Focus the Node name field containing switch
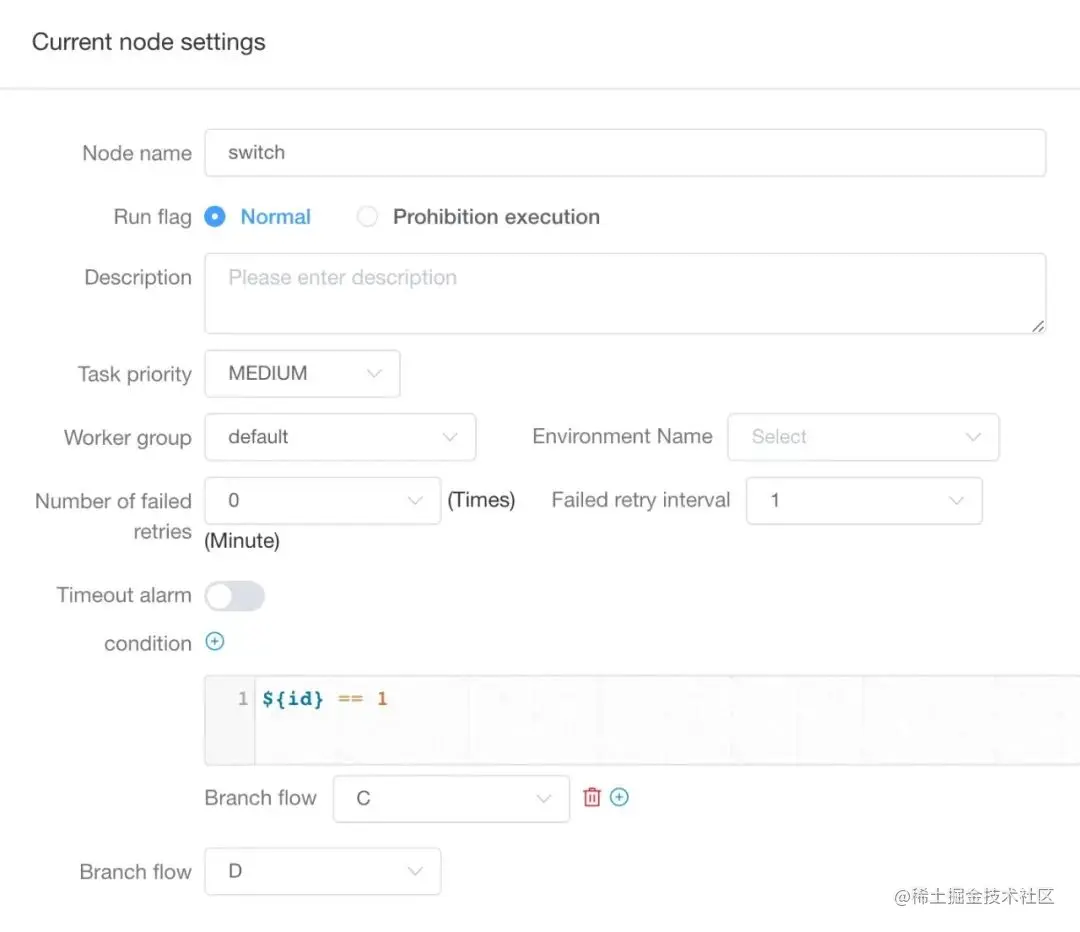The image size is (1080, 932). 625,152
